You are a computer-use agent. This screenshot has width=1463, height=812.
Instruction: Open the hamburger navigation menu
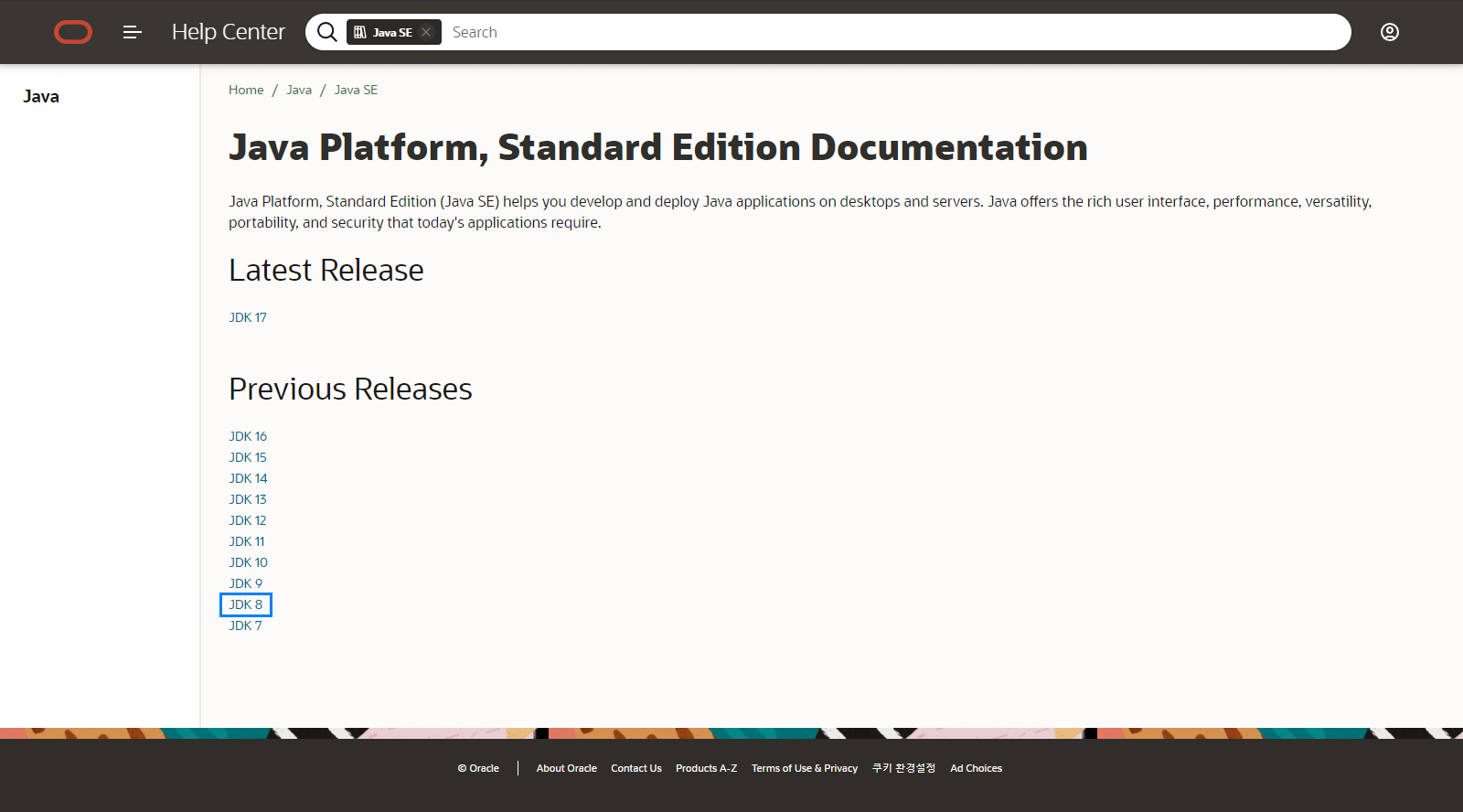tap(132, 32)
